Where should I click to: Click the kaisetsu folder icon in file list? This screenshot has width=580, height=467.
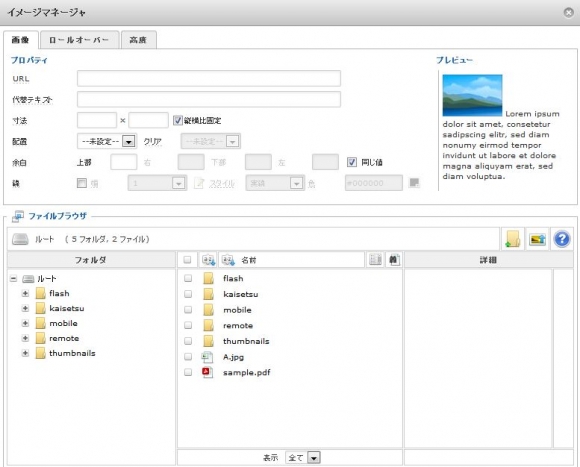point(209,294)
